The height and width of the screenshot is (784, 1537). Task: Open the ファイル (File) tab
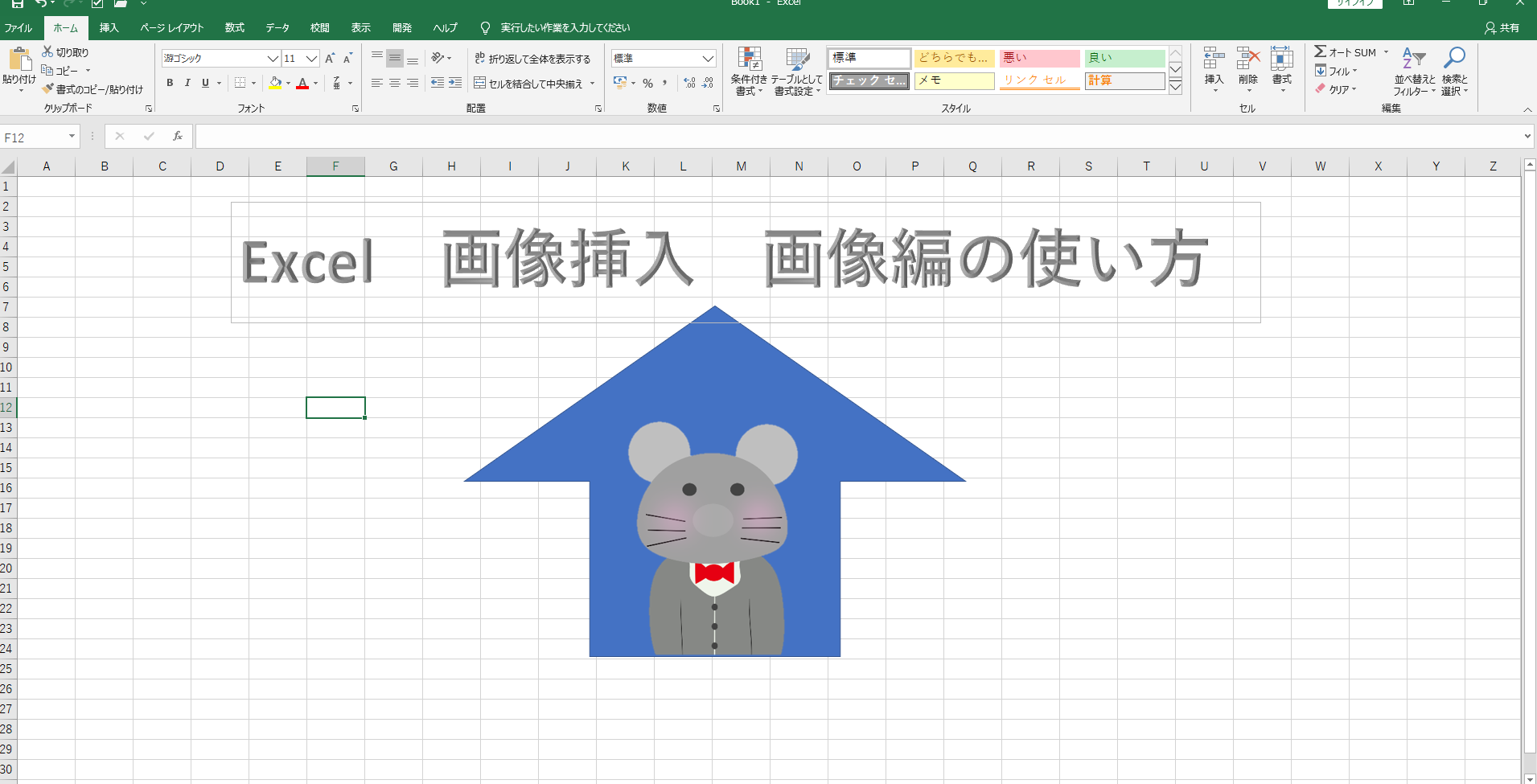click(18, 28)
